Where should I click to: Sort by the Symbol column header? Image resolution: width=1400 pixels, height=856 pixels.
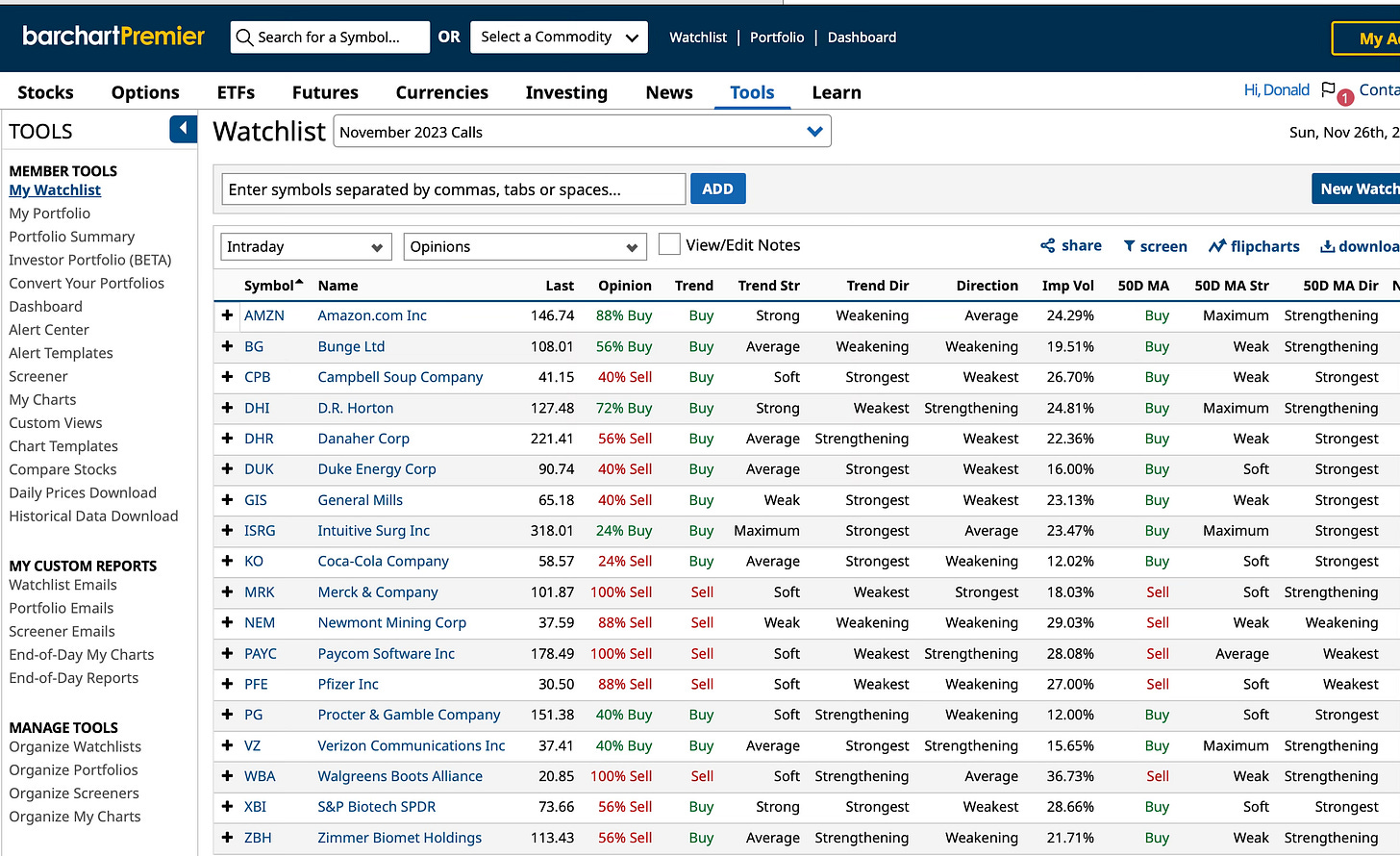[272, 286]
